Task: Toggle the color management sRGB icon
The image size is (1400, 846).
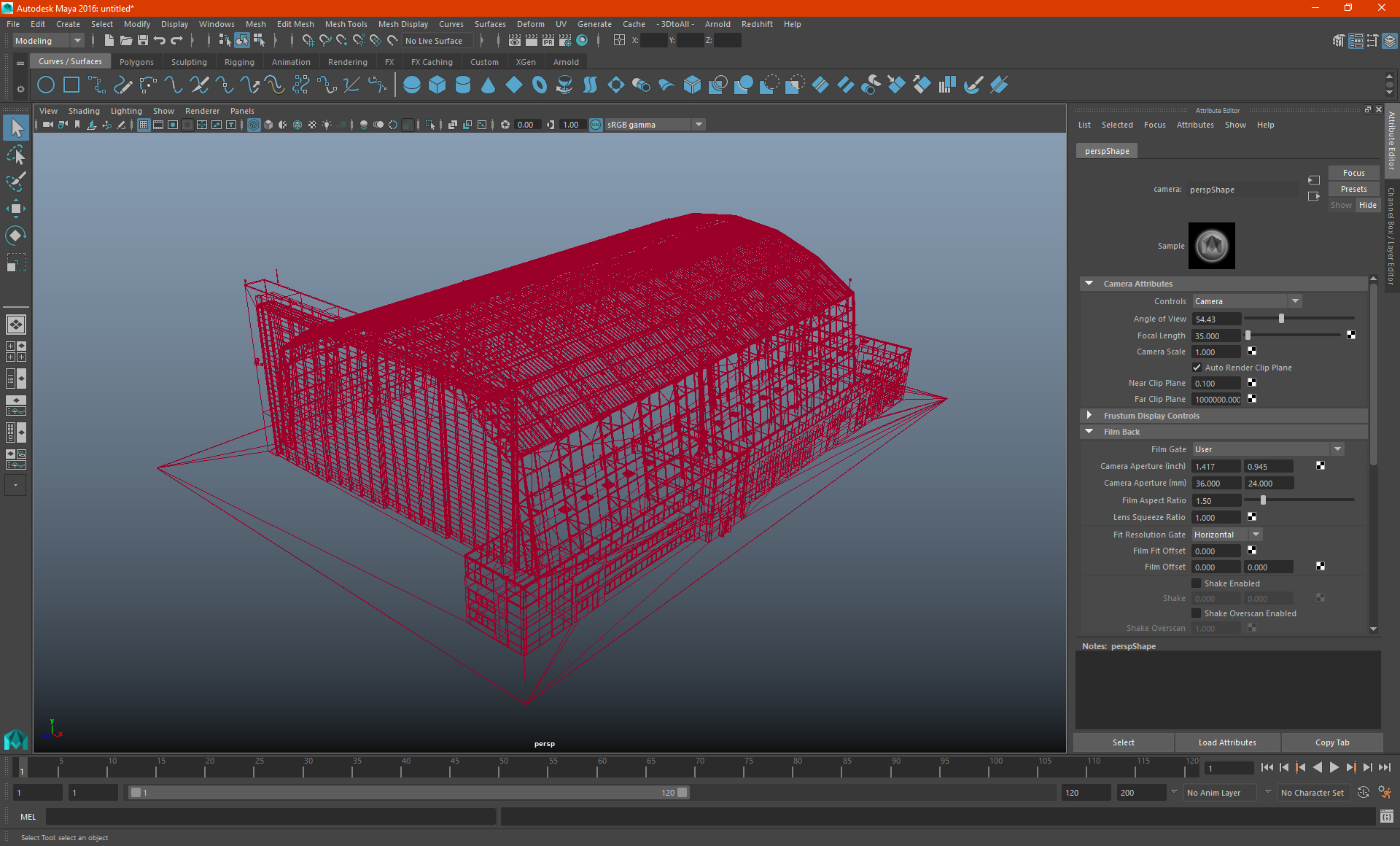Action: click(x=596, y=125)
